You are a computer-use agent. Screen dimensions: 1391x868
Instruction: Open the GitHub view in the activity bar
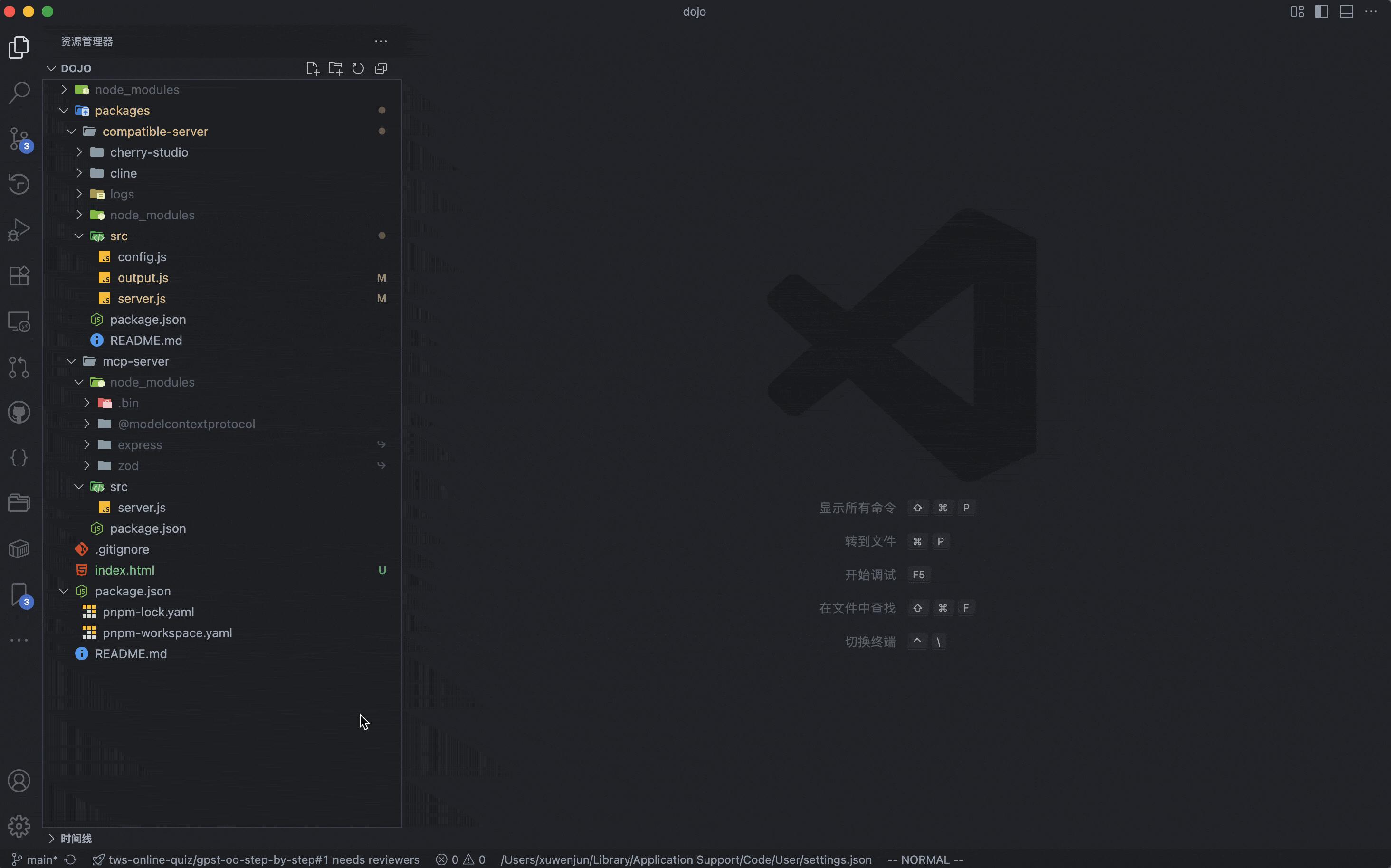coord(19,412)
